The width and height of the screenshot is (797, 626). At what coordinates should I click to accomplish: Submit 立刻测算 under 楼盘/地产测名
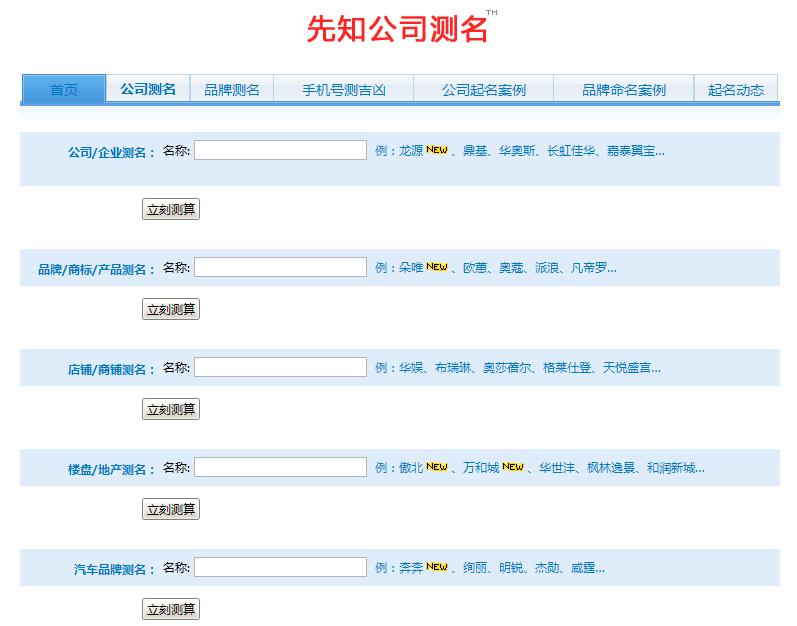click(171, 510)
